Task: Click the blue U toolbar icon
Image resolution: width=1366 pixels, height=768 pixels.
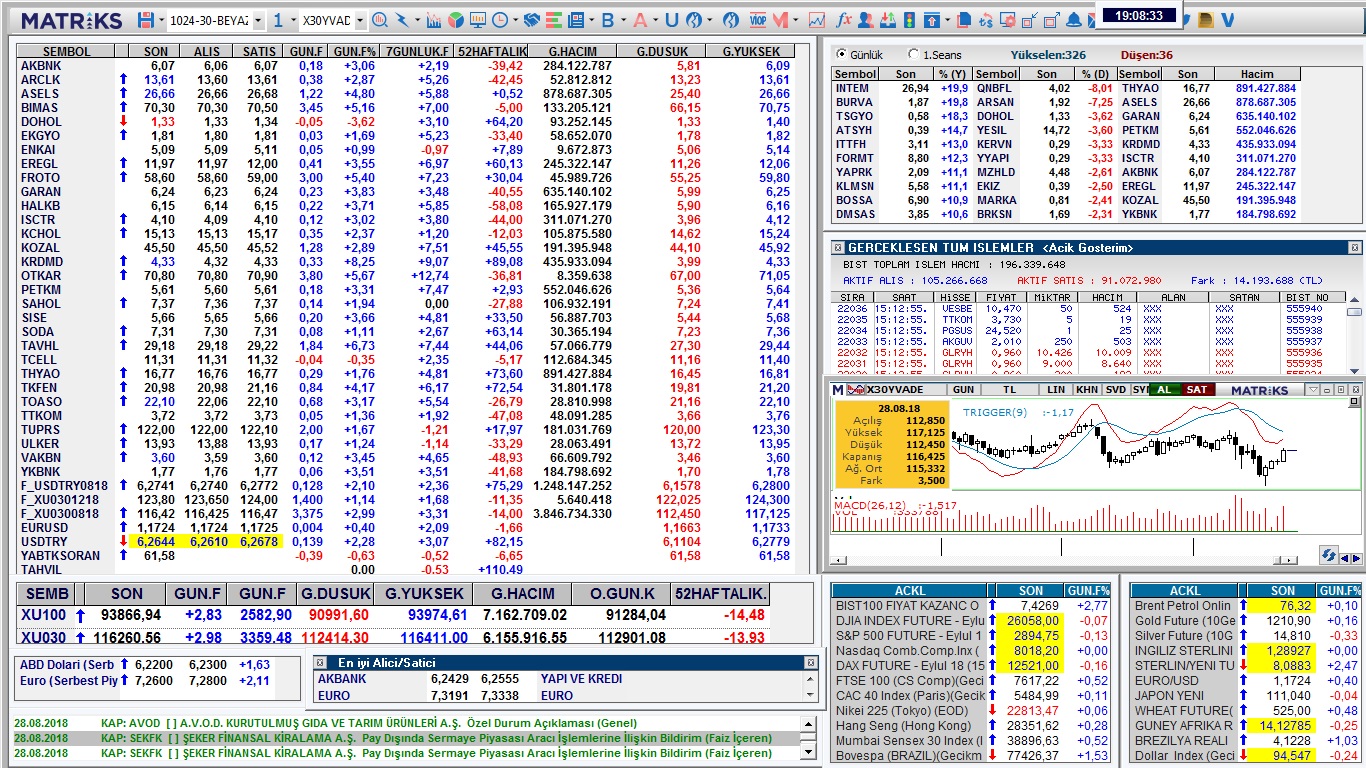Action: [x=670, y=20]
